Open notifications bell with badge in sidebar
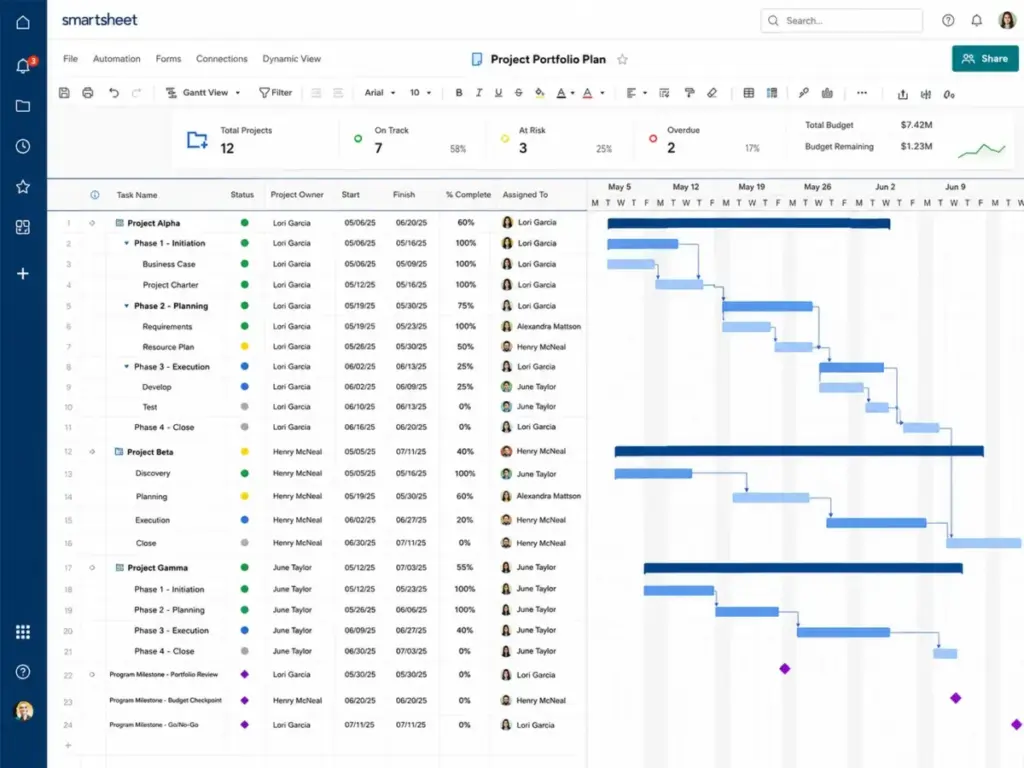This screenshot has height=768, width=1024. pyautogui.click(x=24, y=65)
